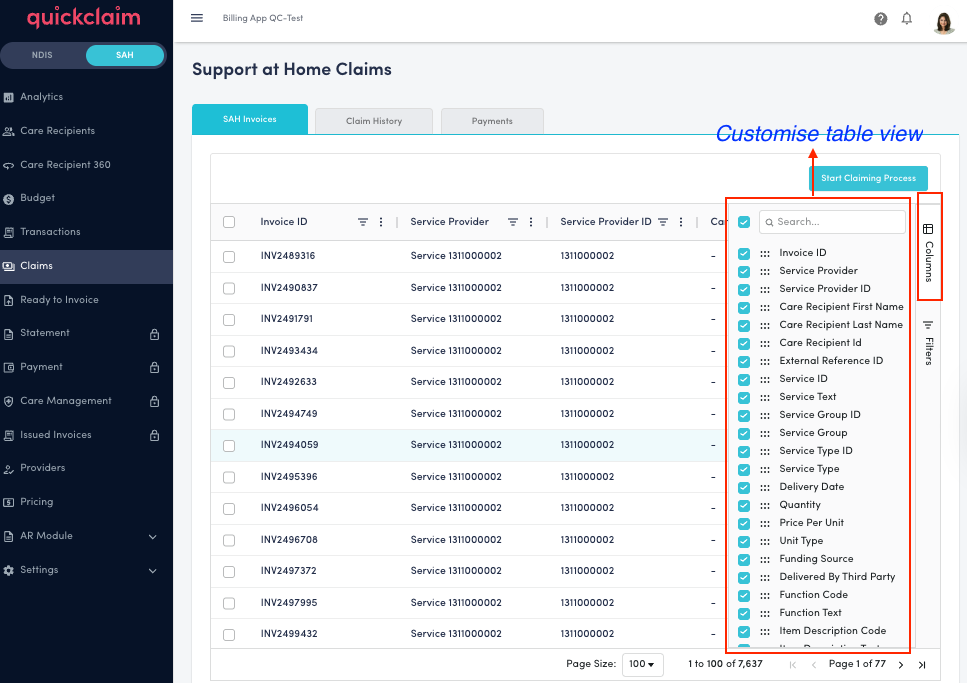This screenshot has height=683, width=967.
Task: Click the drag handle beside Service Text
Action: point(765,397)
